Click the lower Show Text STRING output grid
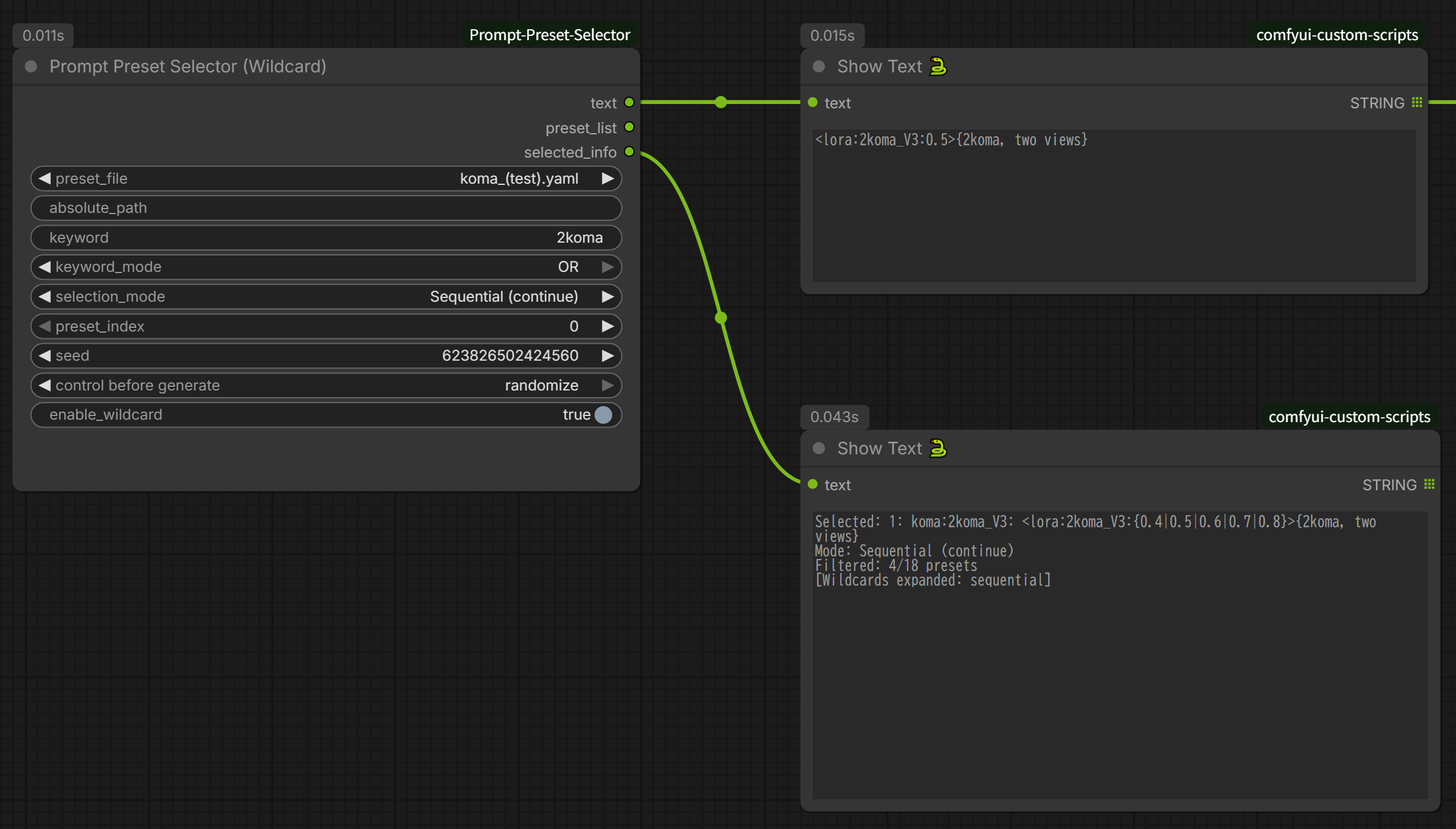 pos(1429,484)
